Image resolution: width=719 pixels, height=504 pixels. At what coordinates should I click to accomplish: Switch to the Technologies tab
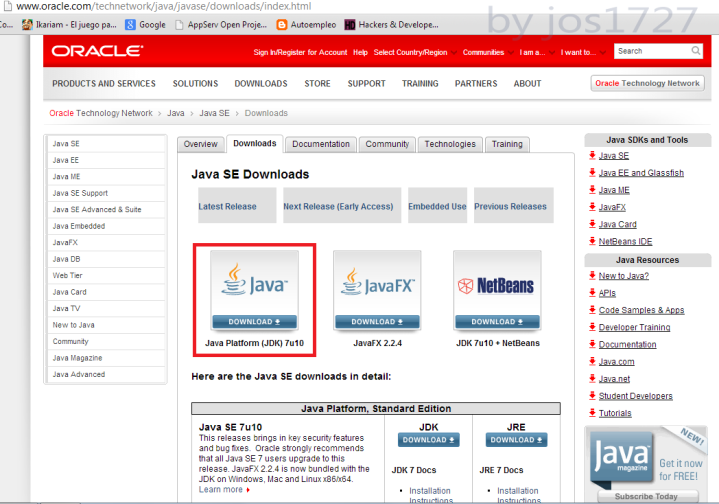pyautogui.click(x=450, y=144)
